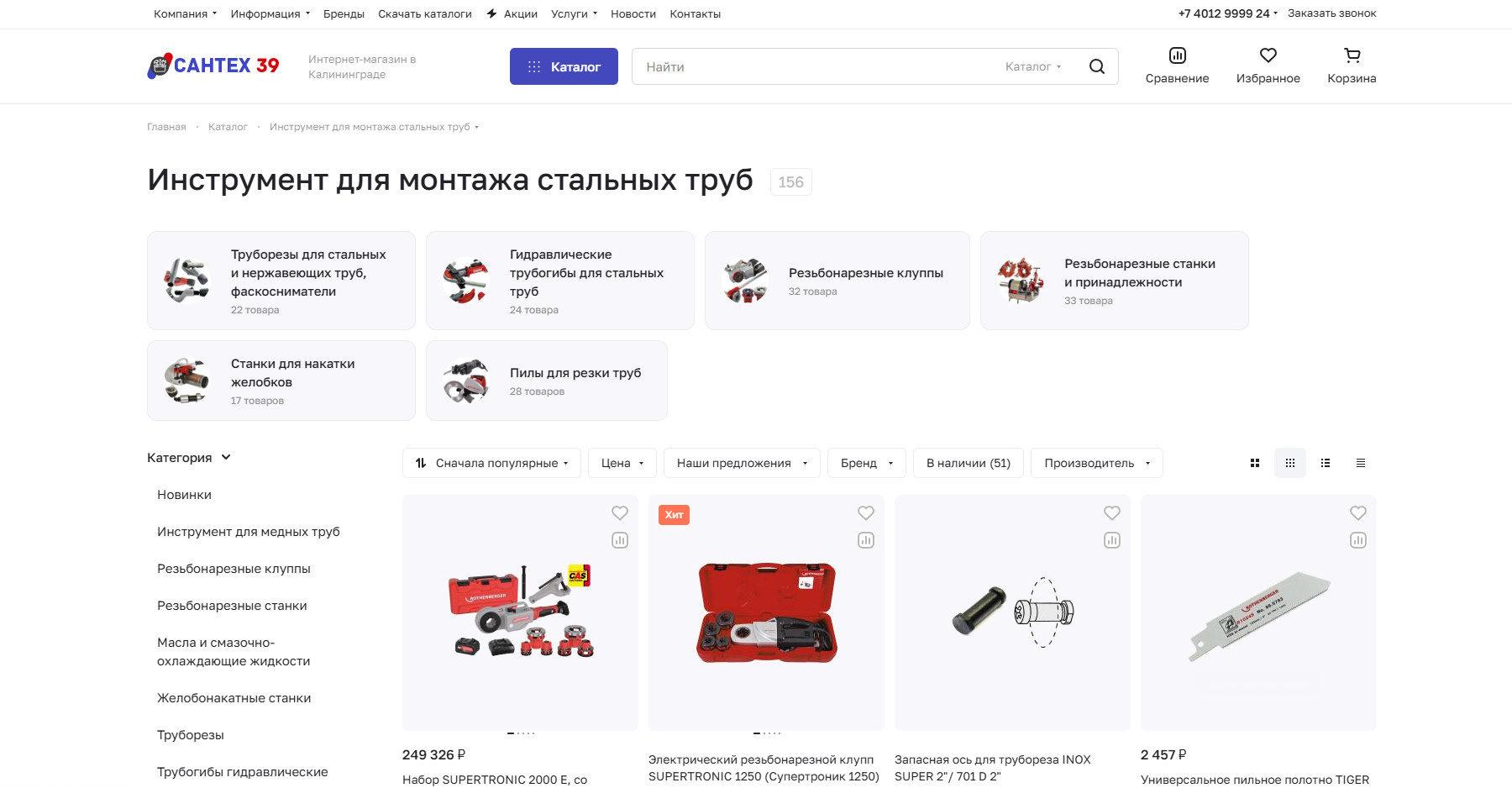Switch to list view with bullets
The height and width of the screenshot is (788, 1512).
[x=1326, y=463]
